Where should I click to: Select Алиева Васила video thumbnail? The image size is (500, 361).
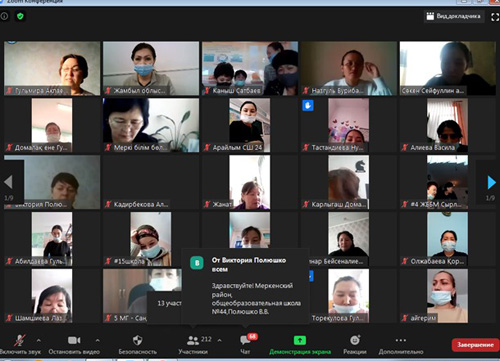click(x=447, y=125)
